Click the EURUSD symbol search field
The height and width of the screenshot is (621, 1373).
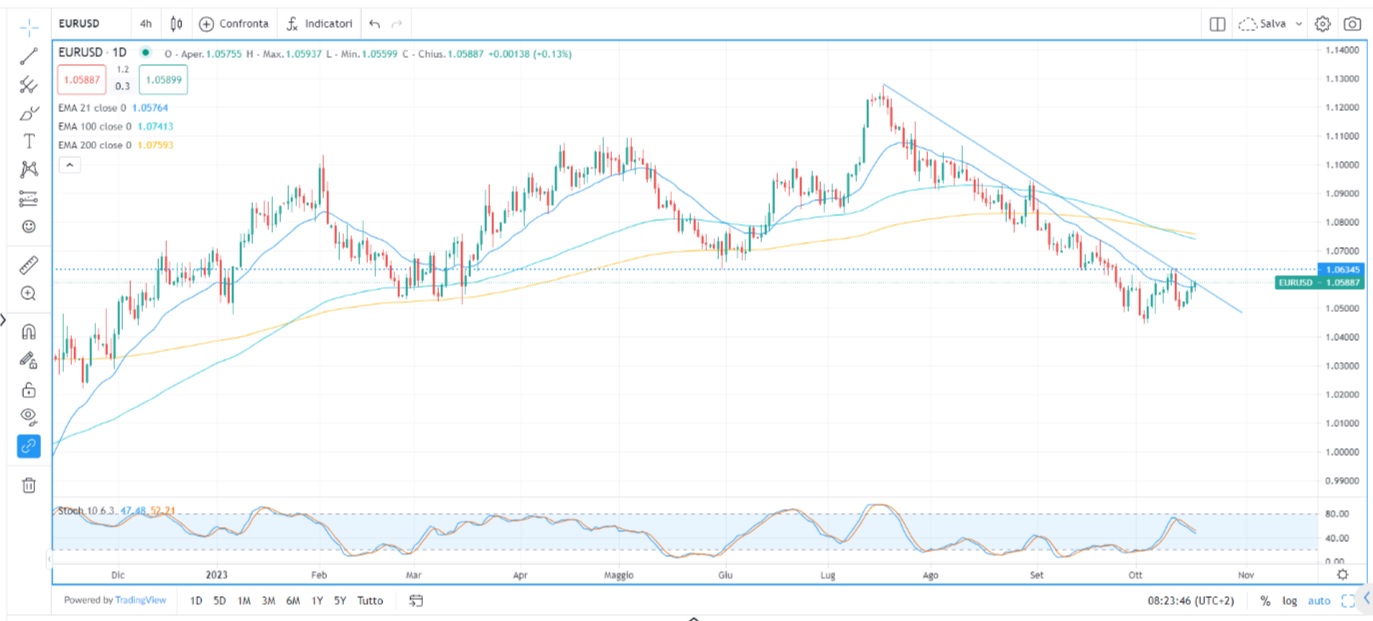(78, 24)
